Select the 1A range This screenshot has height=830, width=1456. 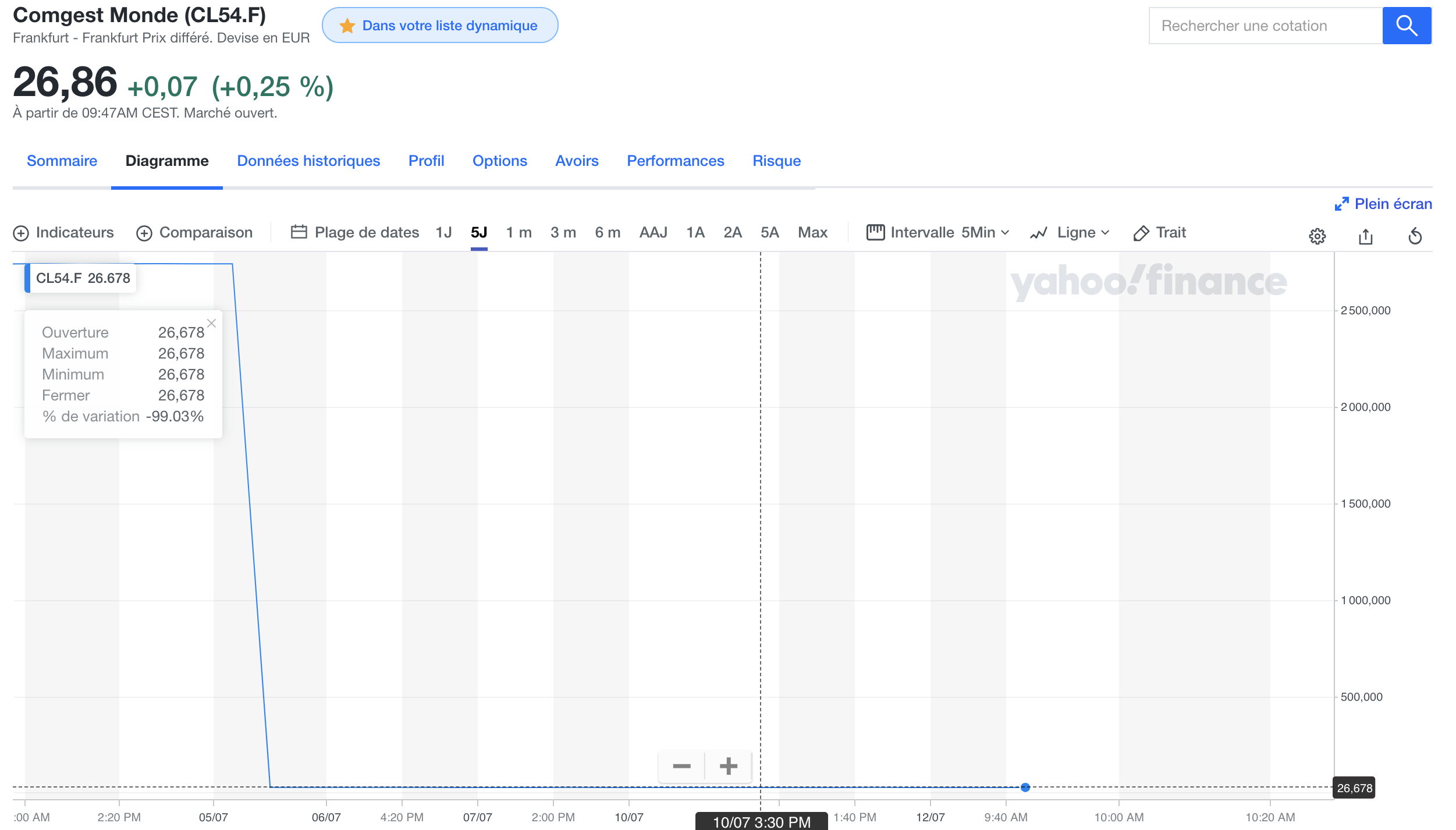[x=695, y=232]
